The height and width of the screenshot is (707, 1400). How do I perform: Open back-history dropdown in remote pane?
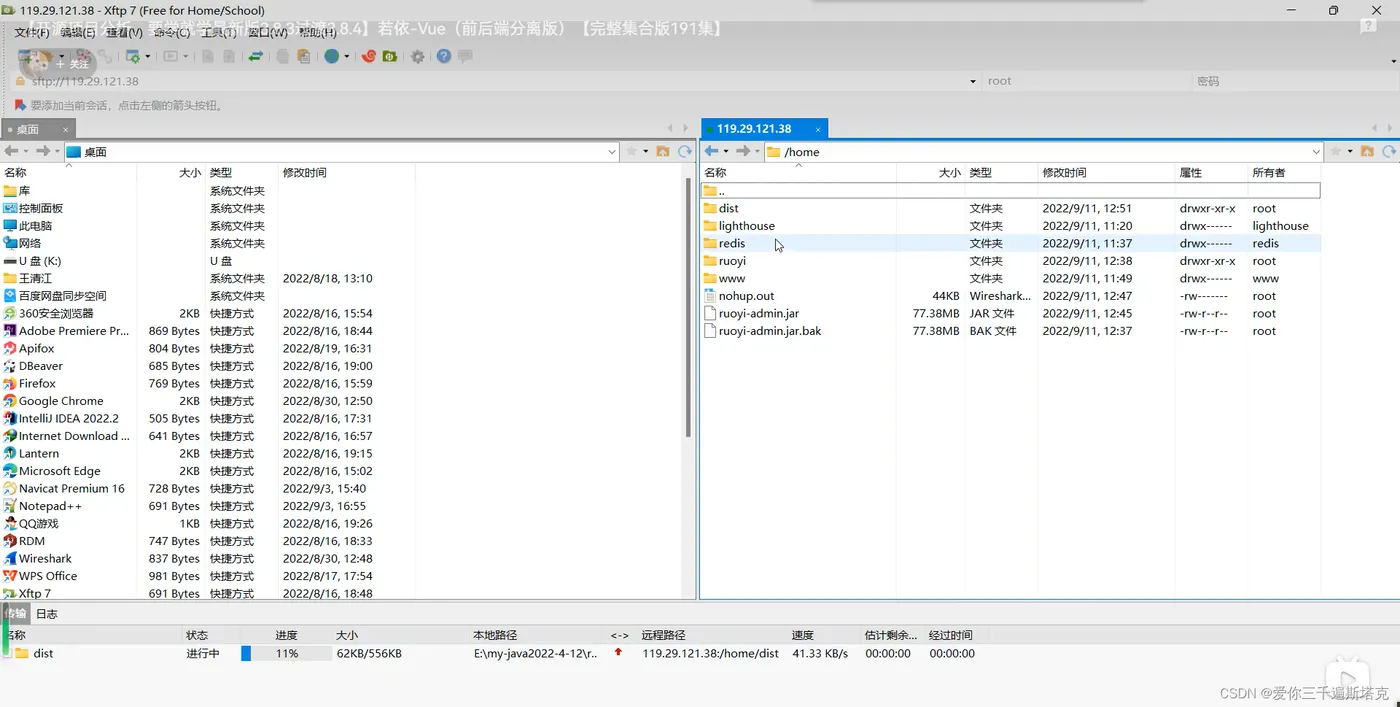(726, 152)
